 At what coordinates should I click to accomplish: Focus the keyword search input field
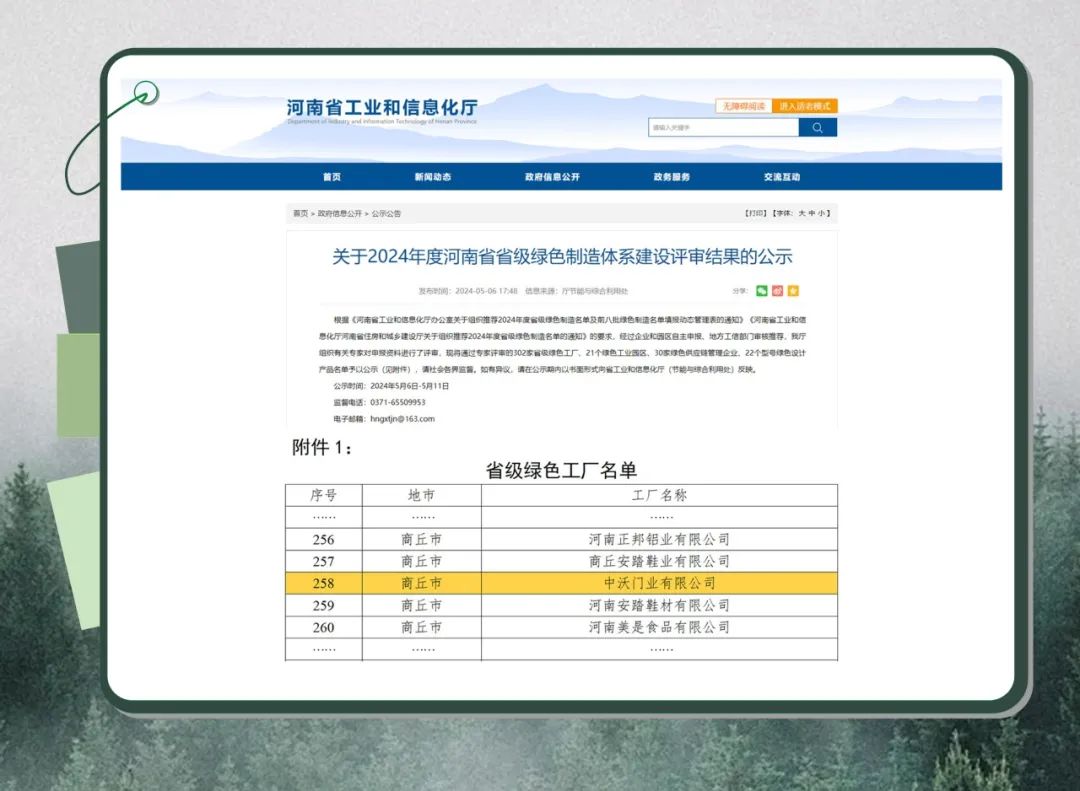[x=723, y=127]
